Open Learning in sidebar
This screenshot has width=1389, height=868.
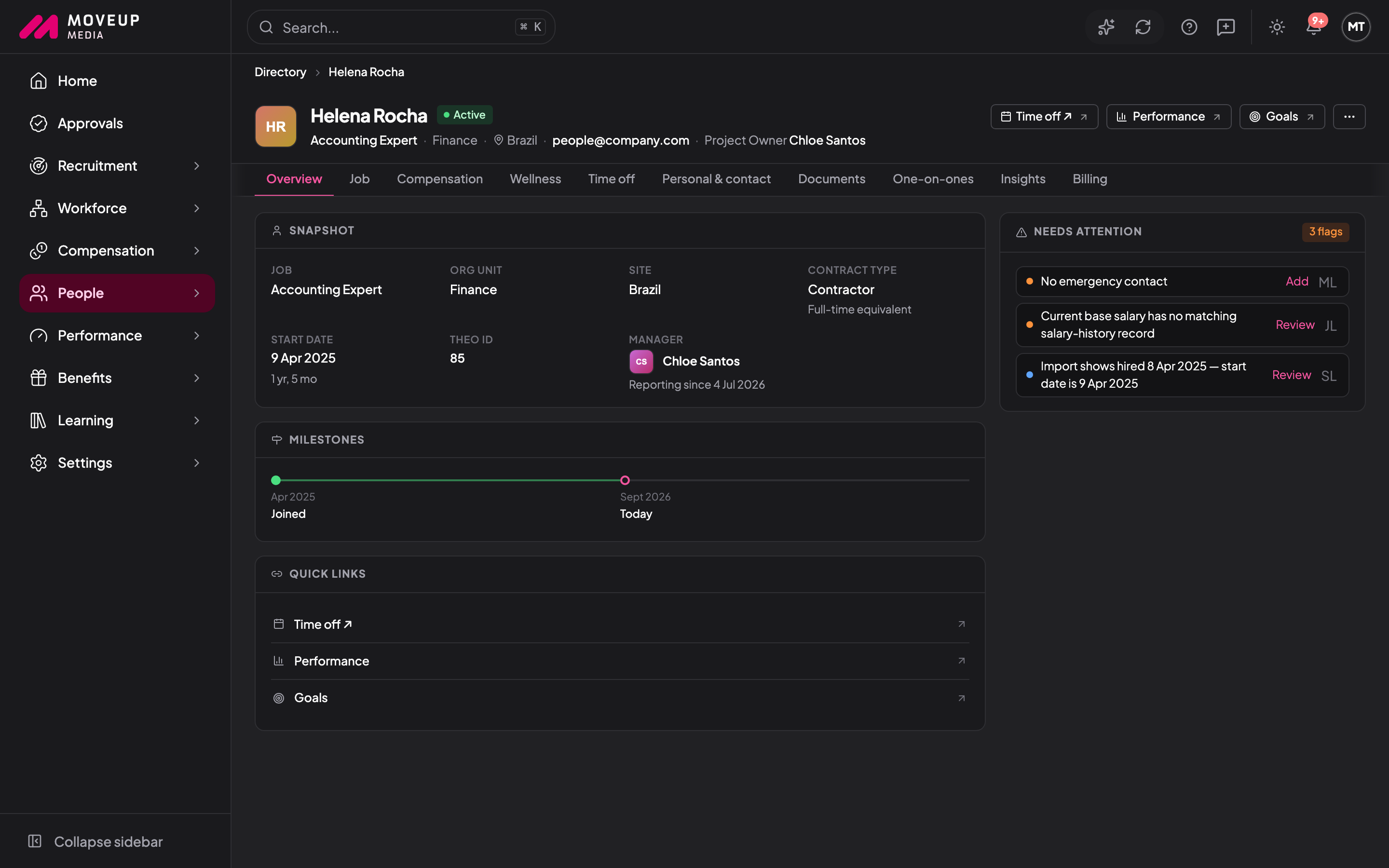tap(117, 421)
